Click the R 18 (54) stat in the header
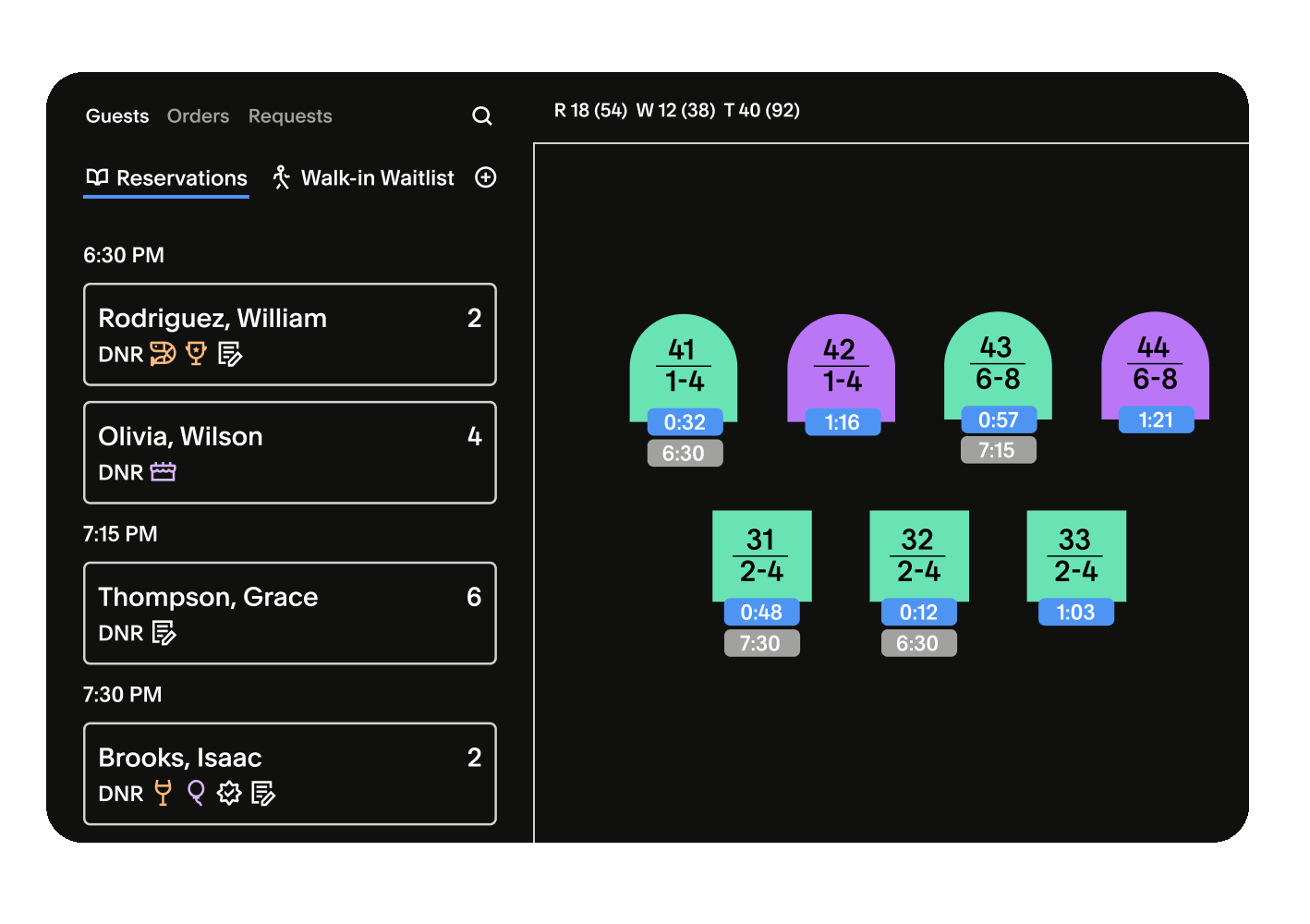1310x924 pixels. click(x=590, y=110)
